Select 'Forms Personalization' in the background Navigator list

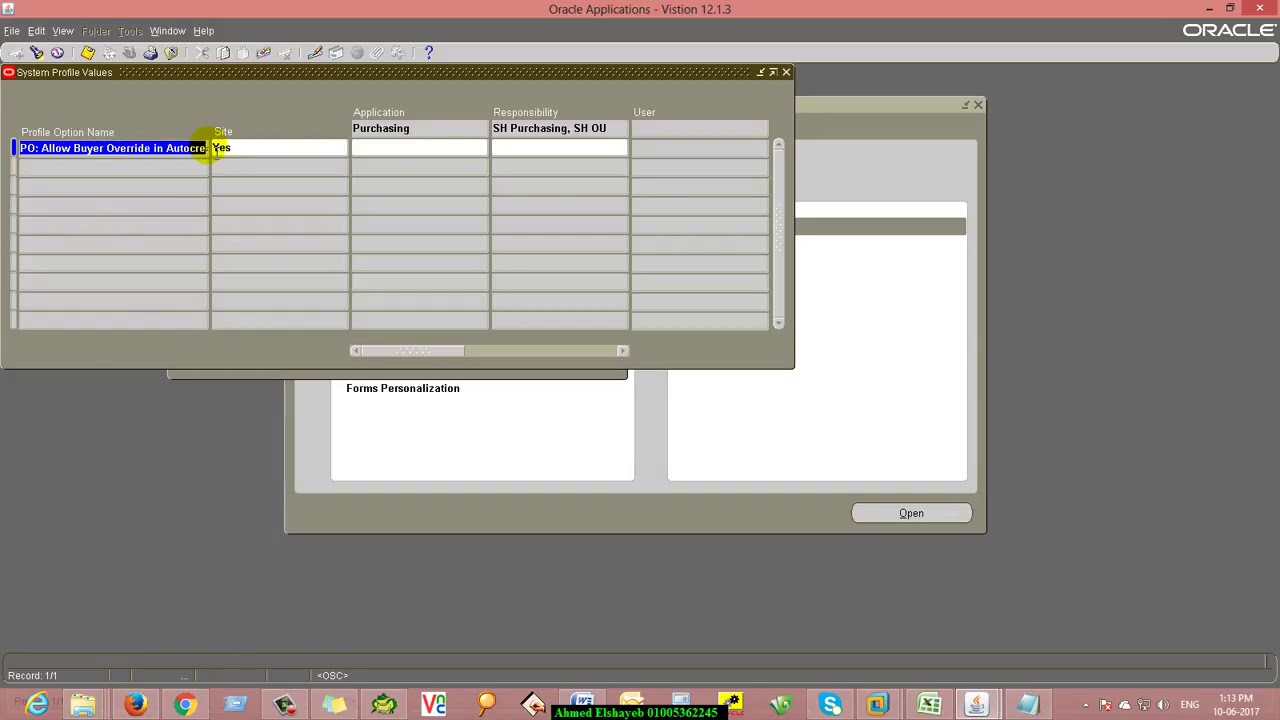tap(403, 388)
